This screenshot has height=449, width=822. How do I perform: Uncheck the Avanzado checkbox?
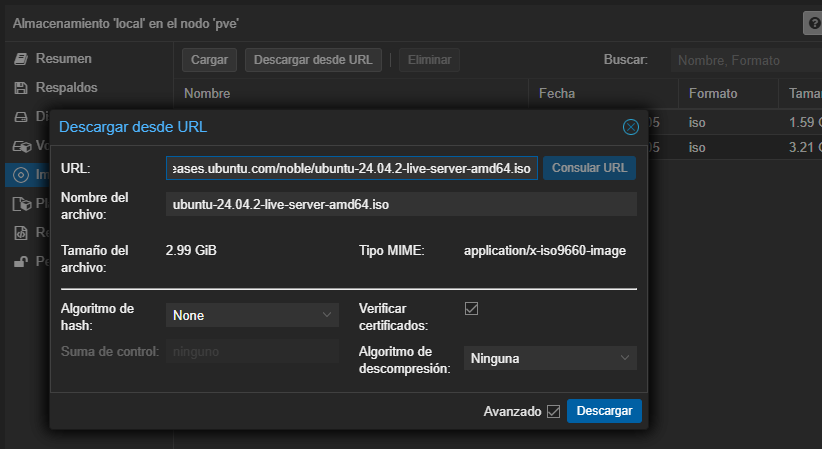pyautogui.click(x=553, y=411)
